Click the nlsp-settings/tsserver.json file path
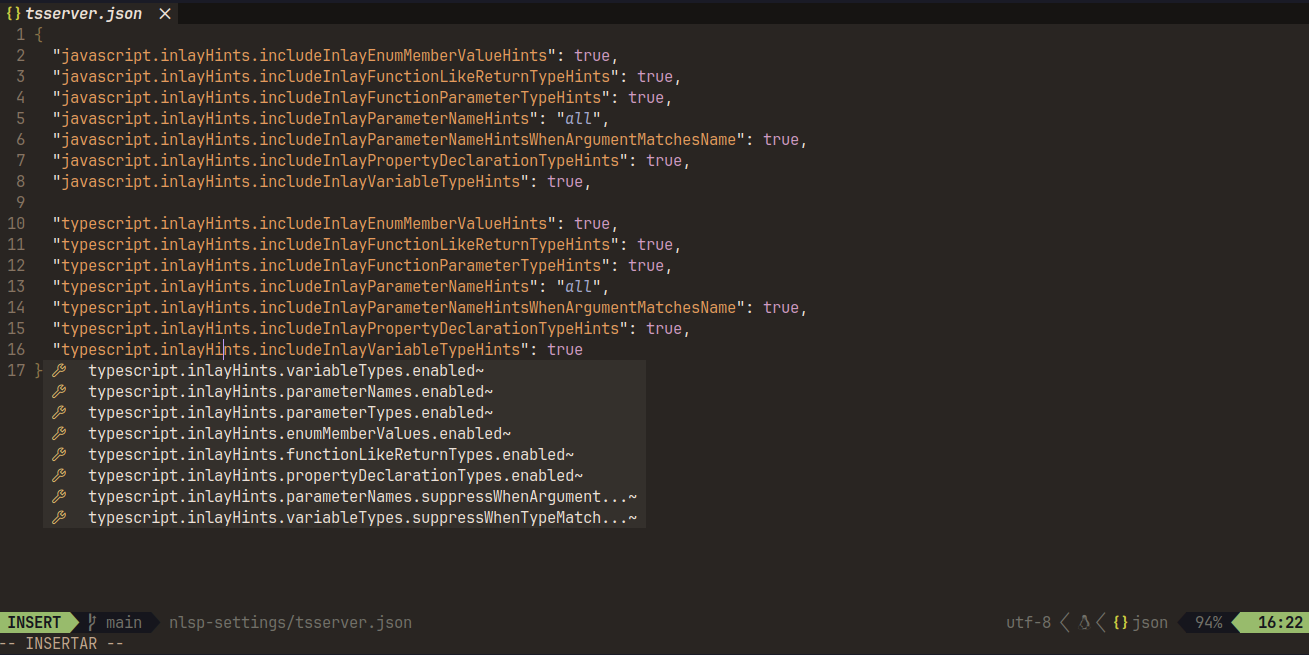Viewport: 1309px width, 655px height. coord(290,622)
